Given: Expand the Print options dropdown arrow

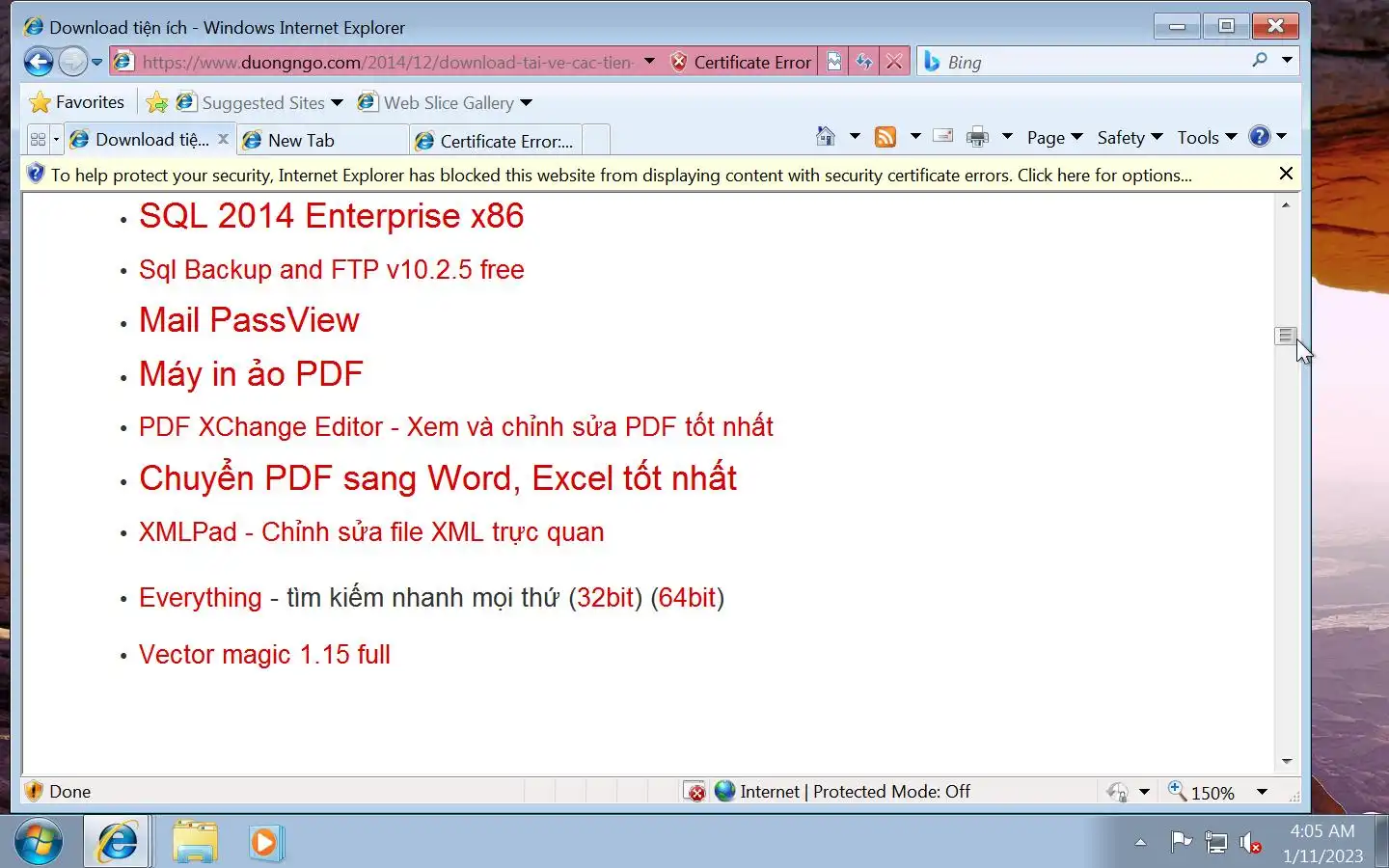Looking at the screenshot, I should click(1007, 137).
